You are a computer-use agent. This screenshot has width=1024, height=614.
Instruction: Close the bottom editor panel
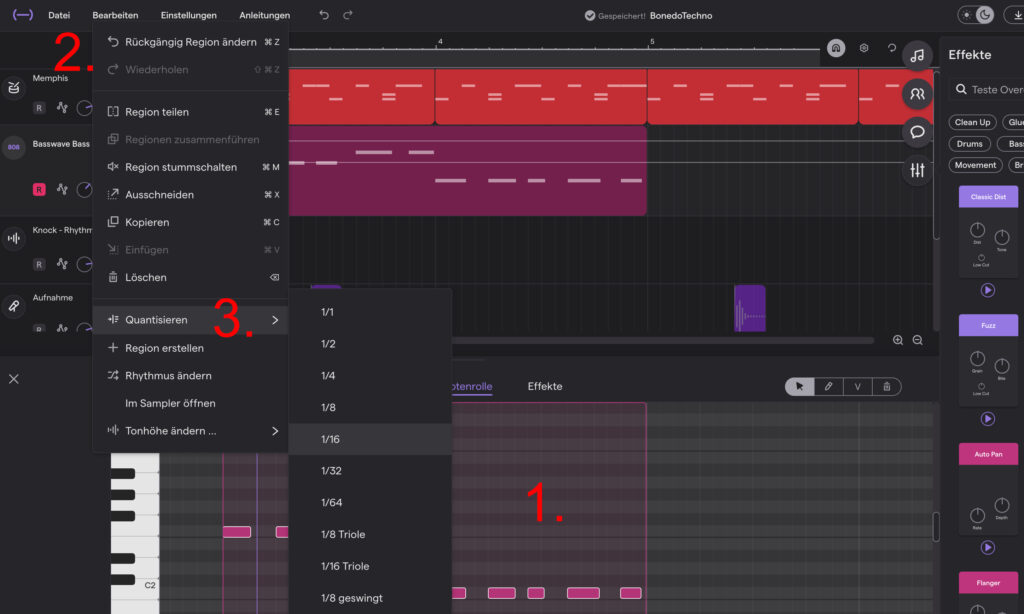pos(14,379)
